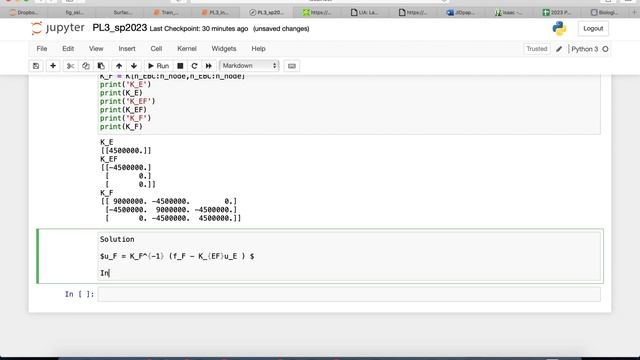Click the Python logo icon
This screenshot has height=360, width=640.
559,29
